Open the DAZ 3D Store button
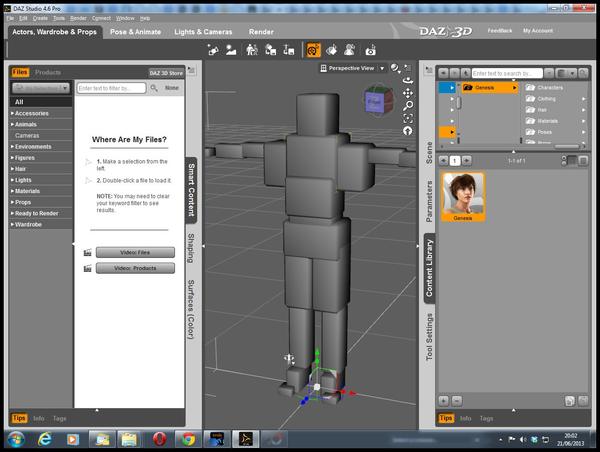Image resolution: width=600 pixels, height=452 pixels. [x=166, y=73]
